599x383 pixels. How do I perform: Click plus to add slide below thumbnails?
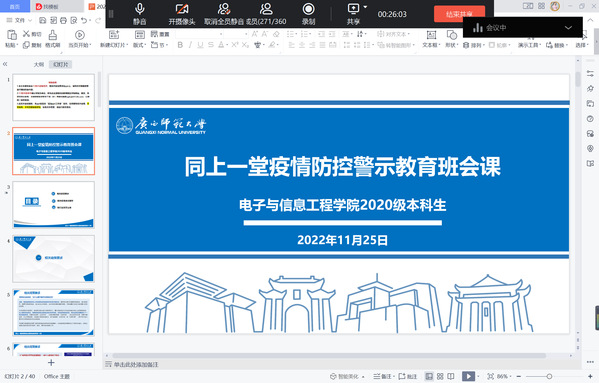point(51,362)
